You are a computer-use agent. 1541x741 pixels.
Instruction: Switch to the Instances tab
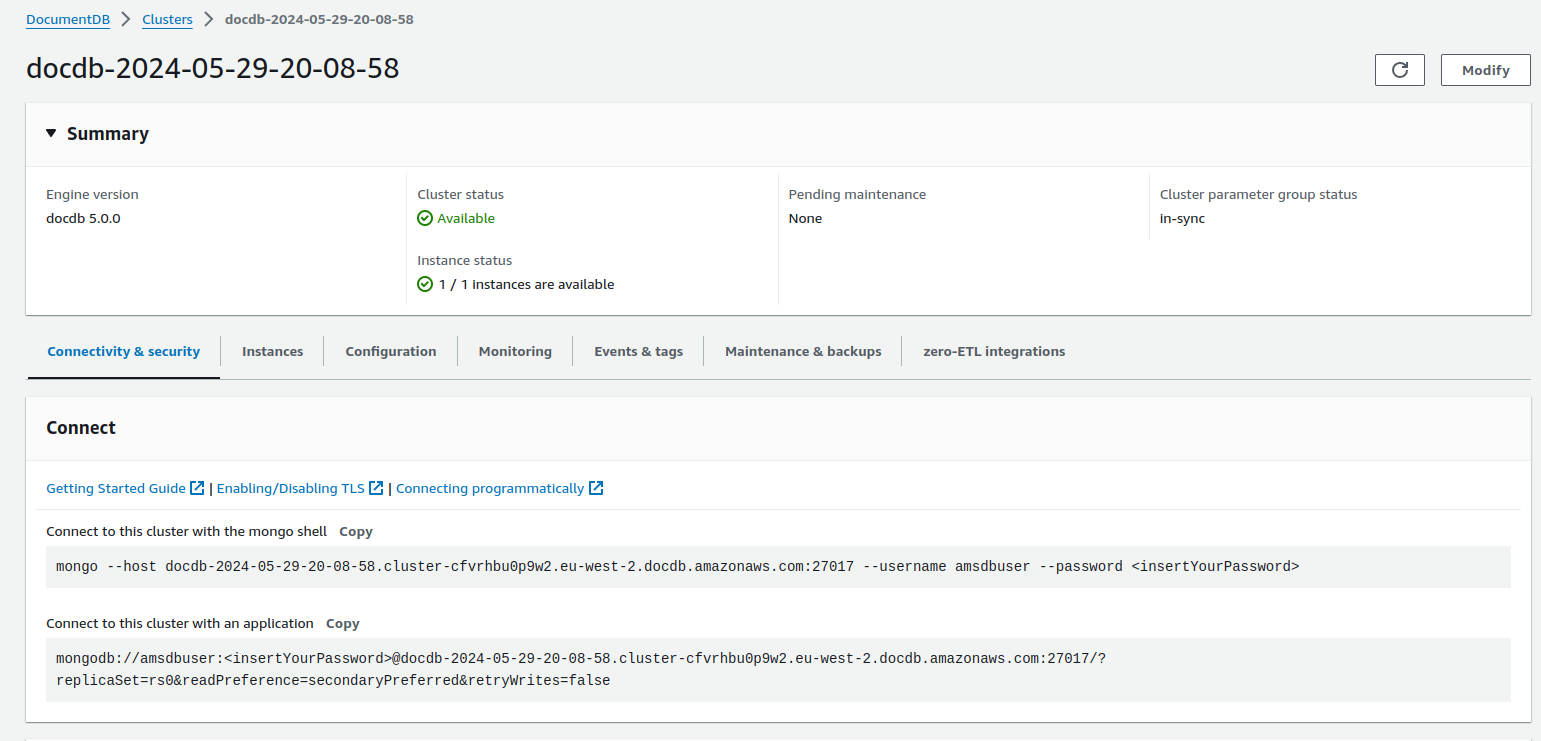tap(272, 351)
